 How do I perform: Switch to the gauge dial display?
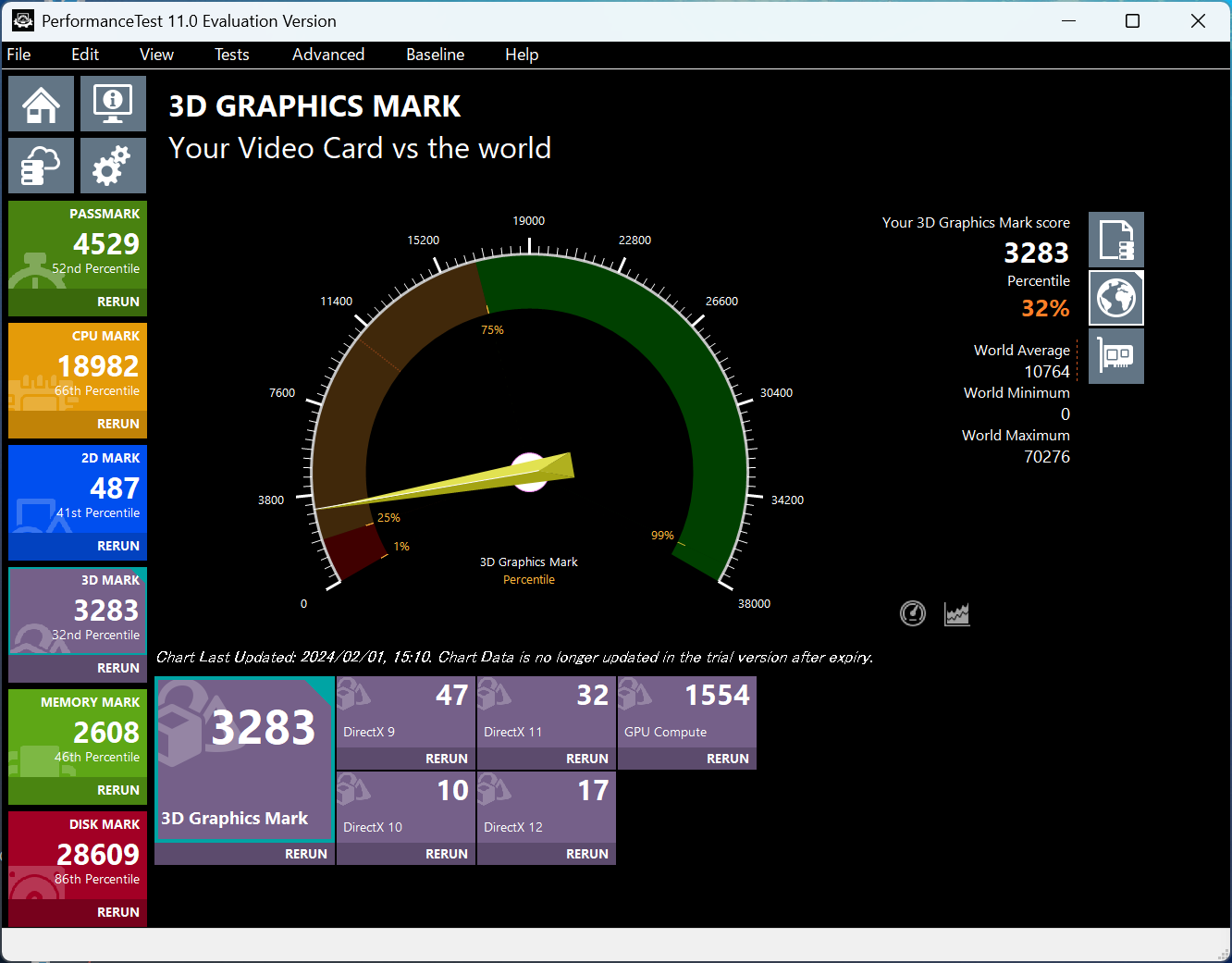click(912, 613)
